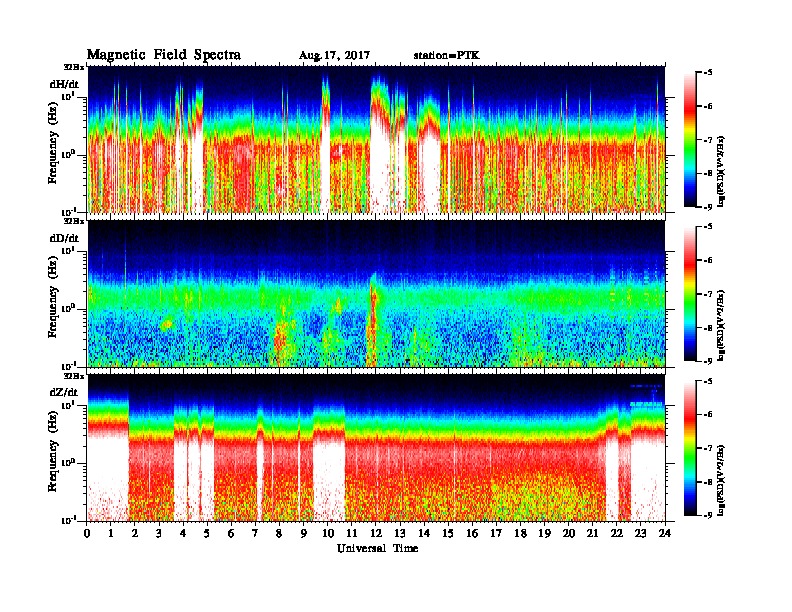
Task: Click the dH/dt panel color bar
Action: 690,140
